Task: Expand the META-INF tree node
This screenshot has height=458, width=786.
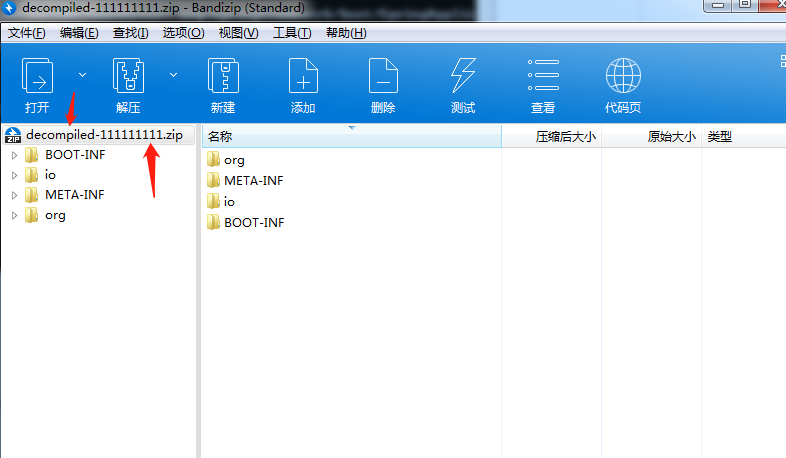Action: (x=15, y=195)
